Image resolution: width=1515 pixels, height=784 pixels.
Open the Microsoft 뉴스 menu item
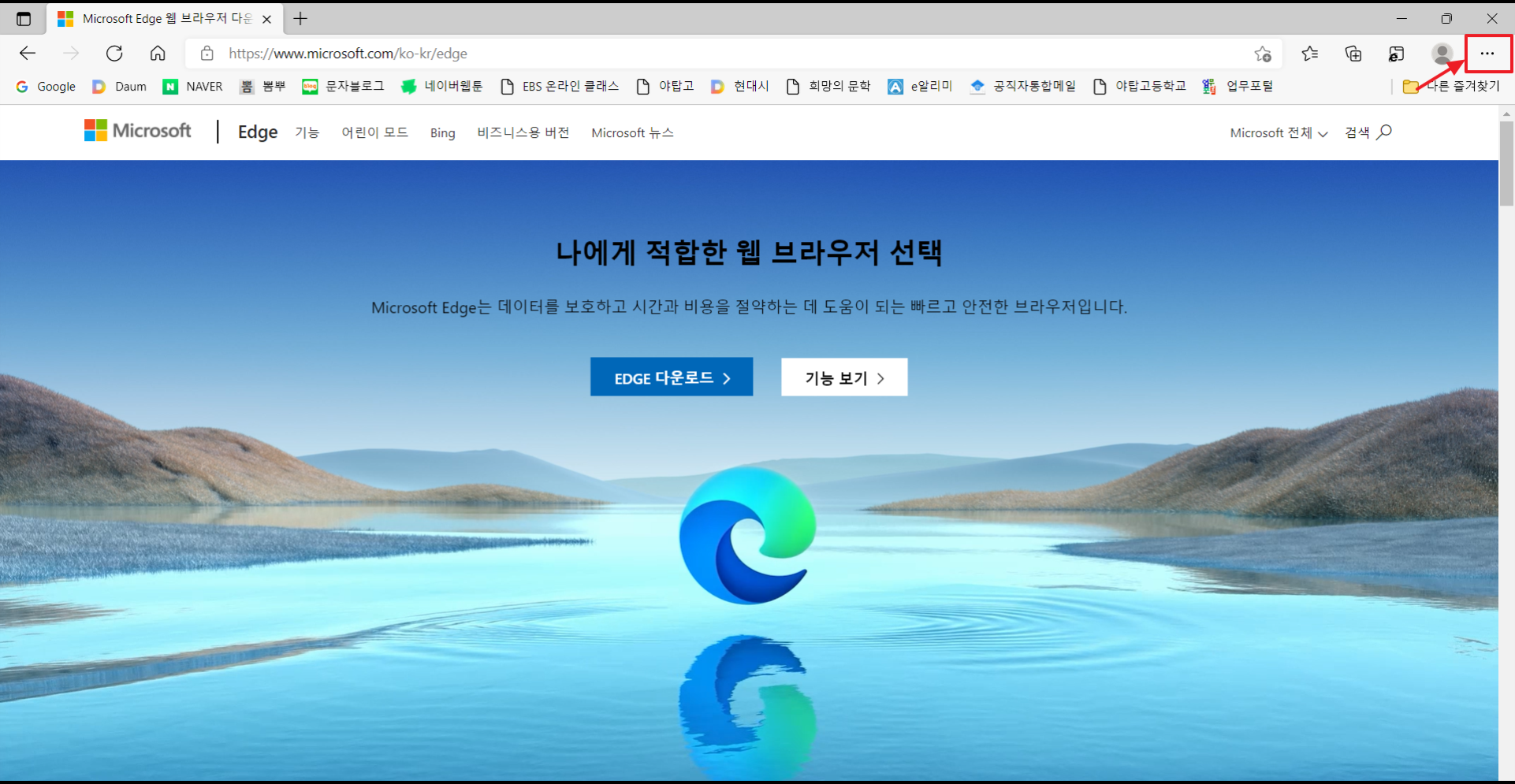coord(632,132)
